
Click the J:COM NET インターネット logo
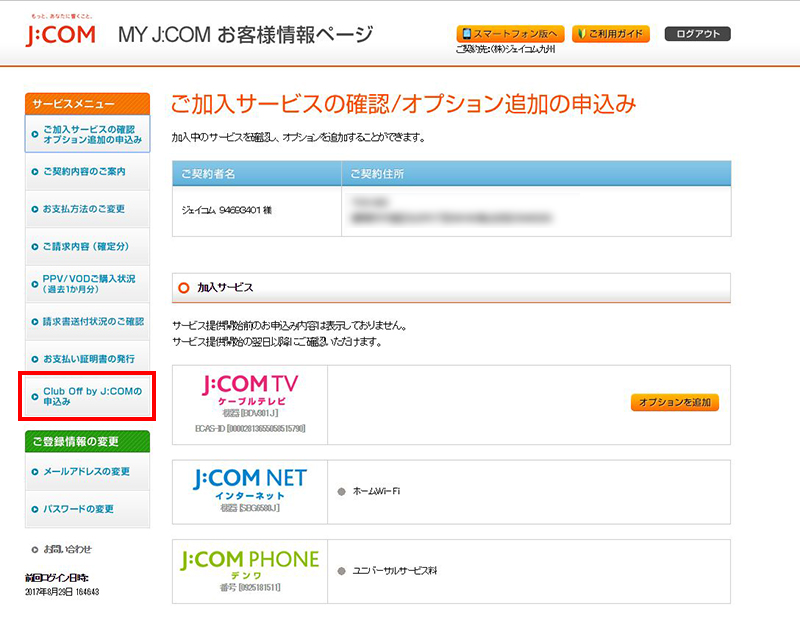pos(250,485)
